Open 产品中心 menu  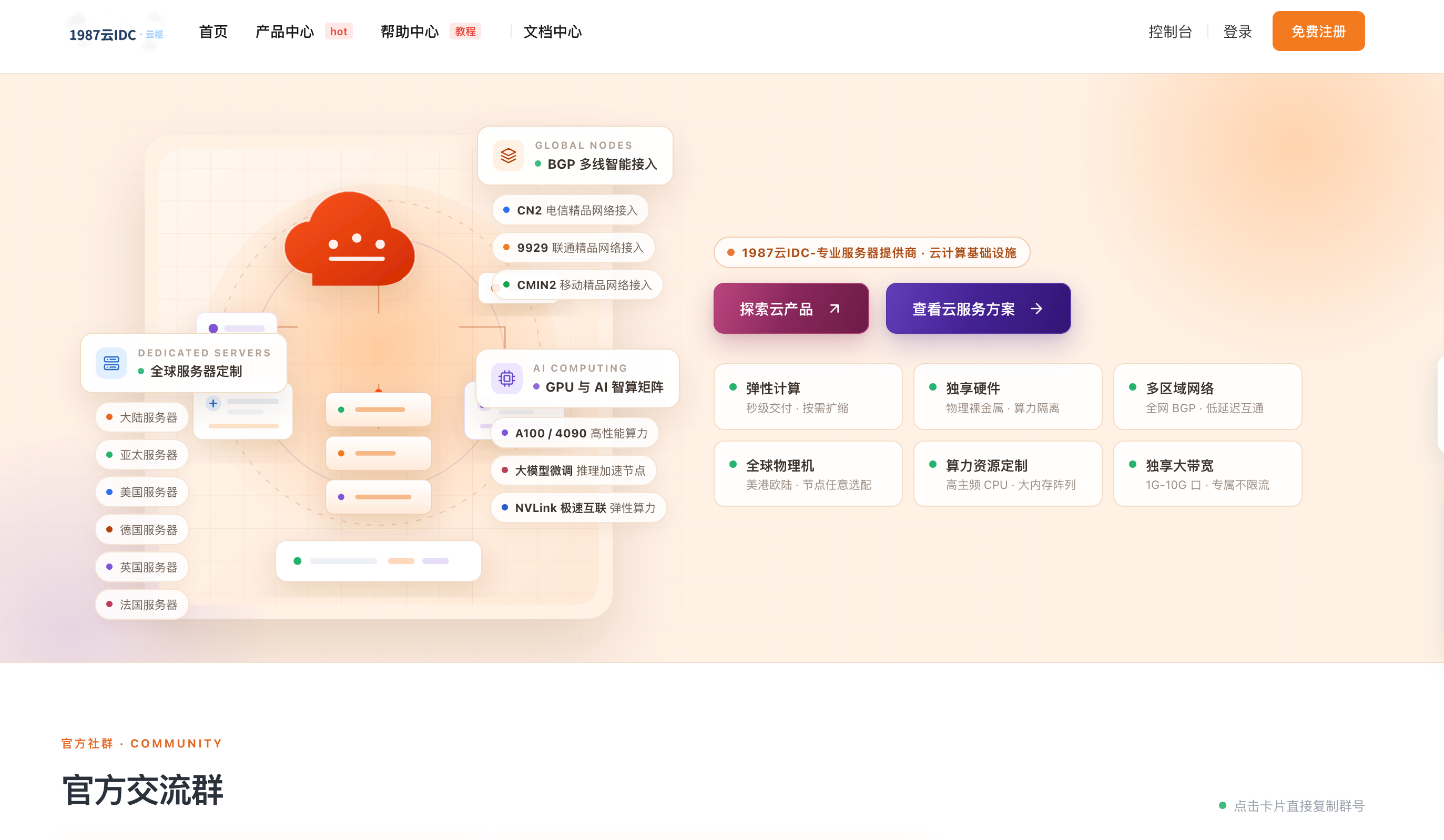click(284, 32)
